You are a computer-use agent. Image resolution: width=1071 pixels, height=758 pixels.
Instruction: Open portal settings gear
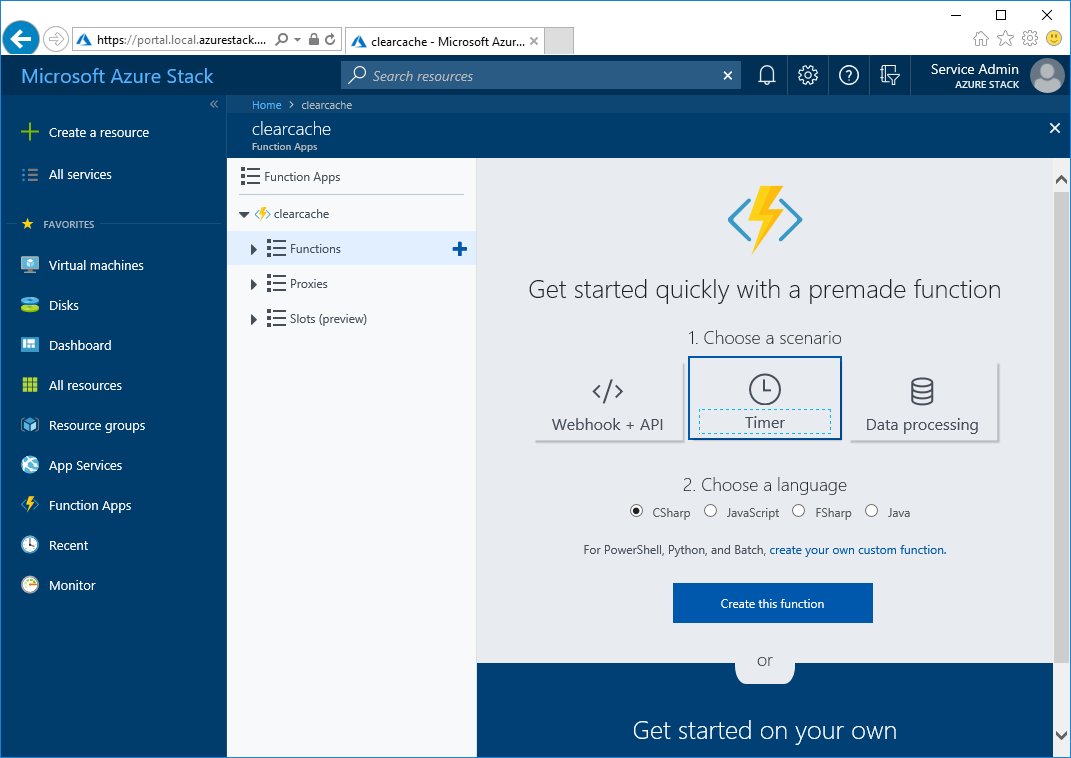807,75
